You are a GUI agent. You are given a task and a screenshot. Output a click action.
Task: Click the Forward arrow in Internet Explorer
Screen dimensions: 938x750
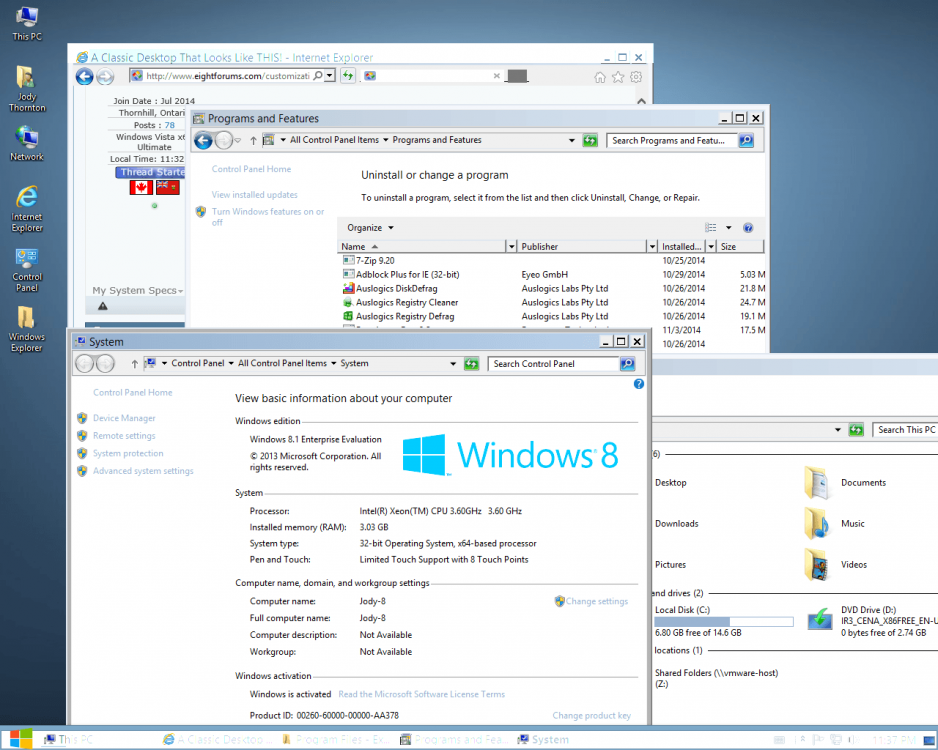(x=105, y=77)
